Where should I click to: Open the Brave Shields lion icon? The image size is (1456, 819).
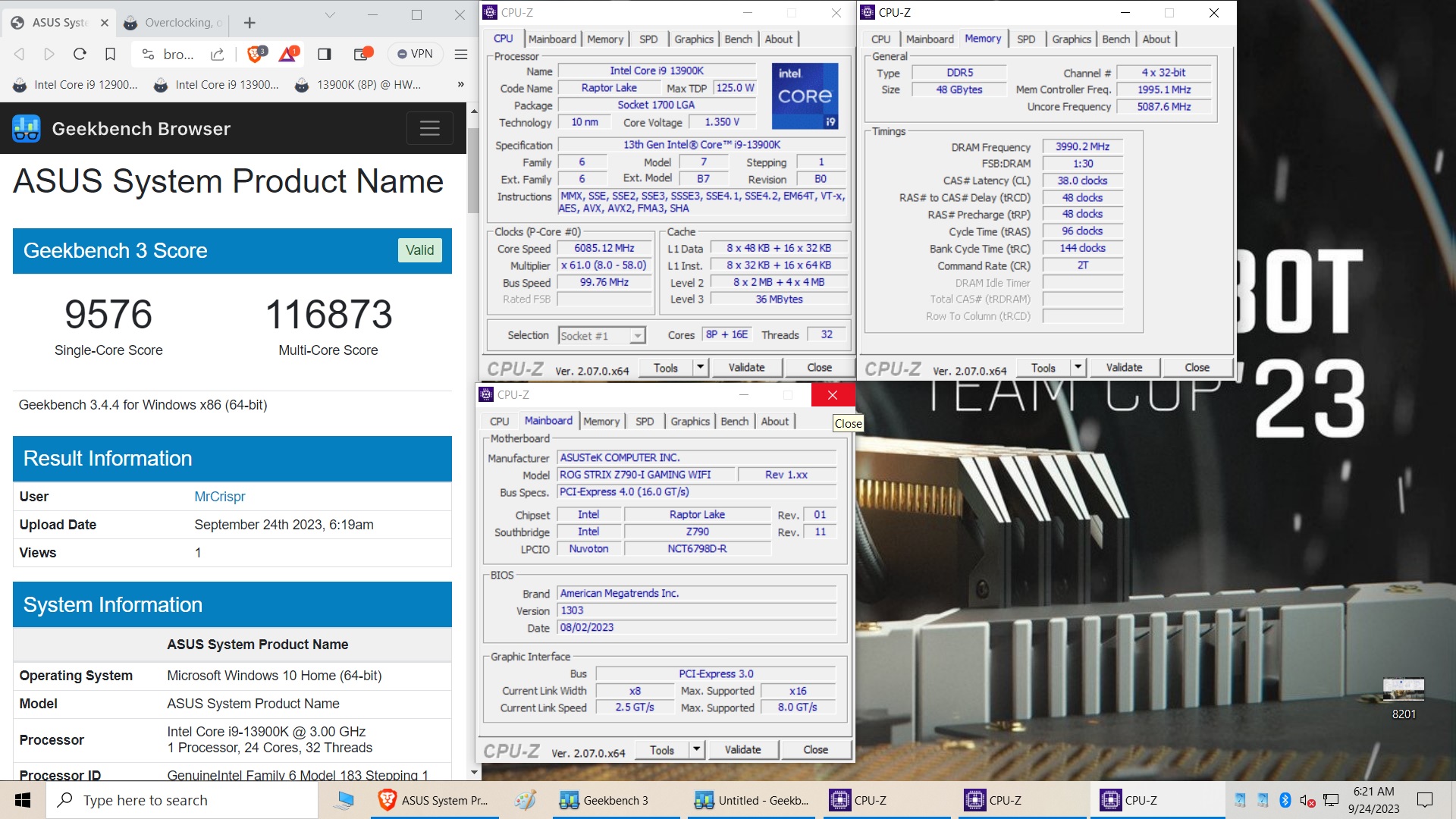pyautogui.click(x=257, y=54)
